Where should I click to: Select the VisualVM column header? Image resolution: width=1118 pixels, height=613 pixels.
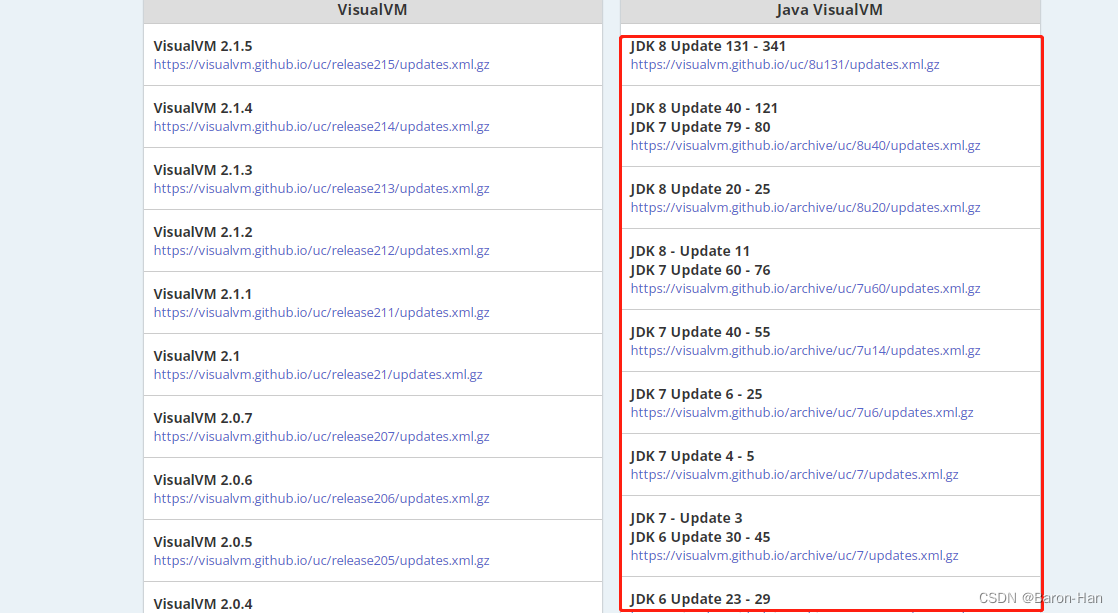coord(372,10)
